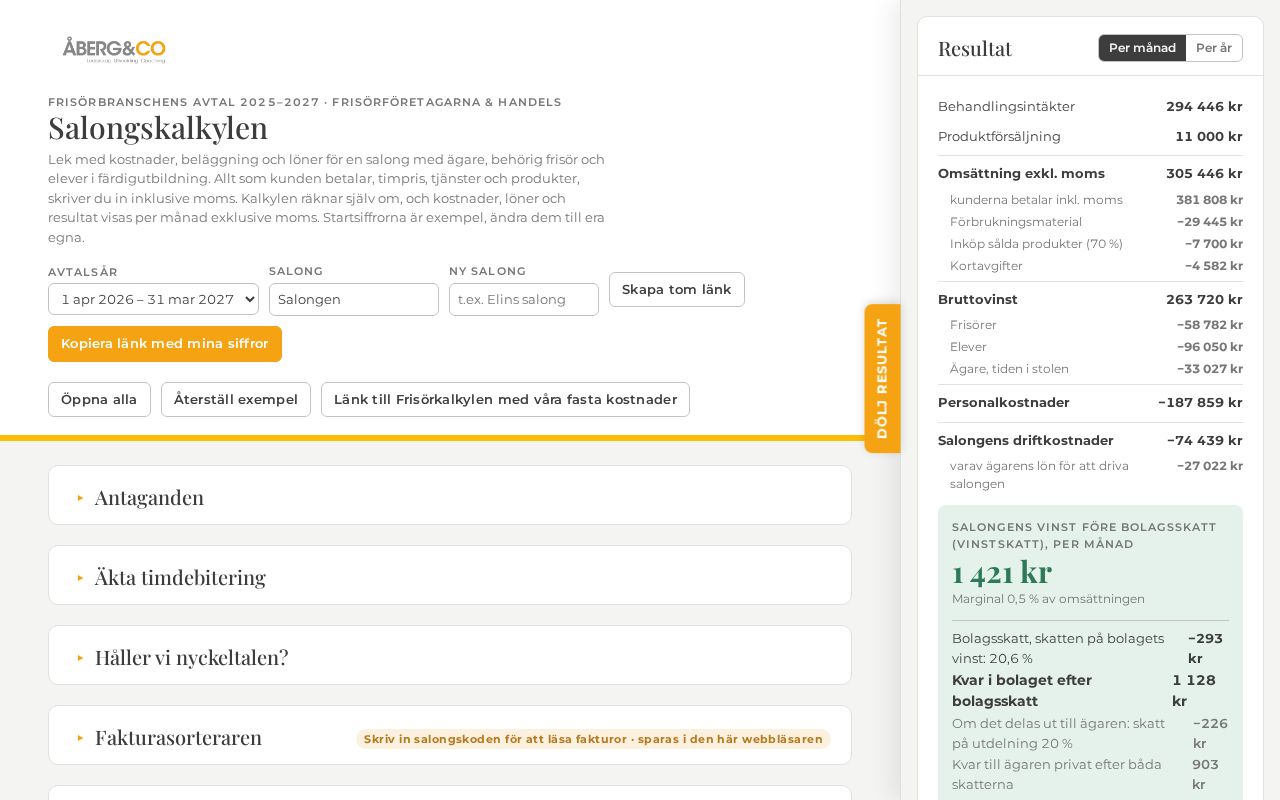The image size is (1280, 800).
Task: Click the Förbrukningsmaterial −29 445 kr row
Action: (x=1096, y=221)
